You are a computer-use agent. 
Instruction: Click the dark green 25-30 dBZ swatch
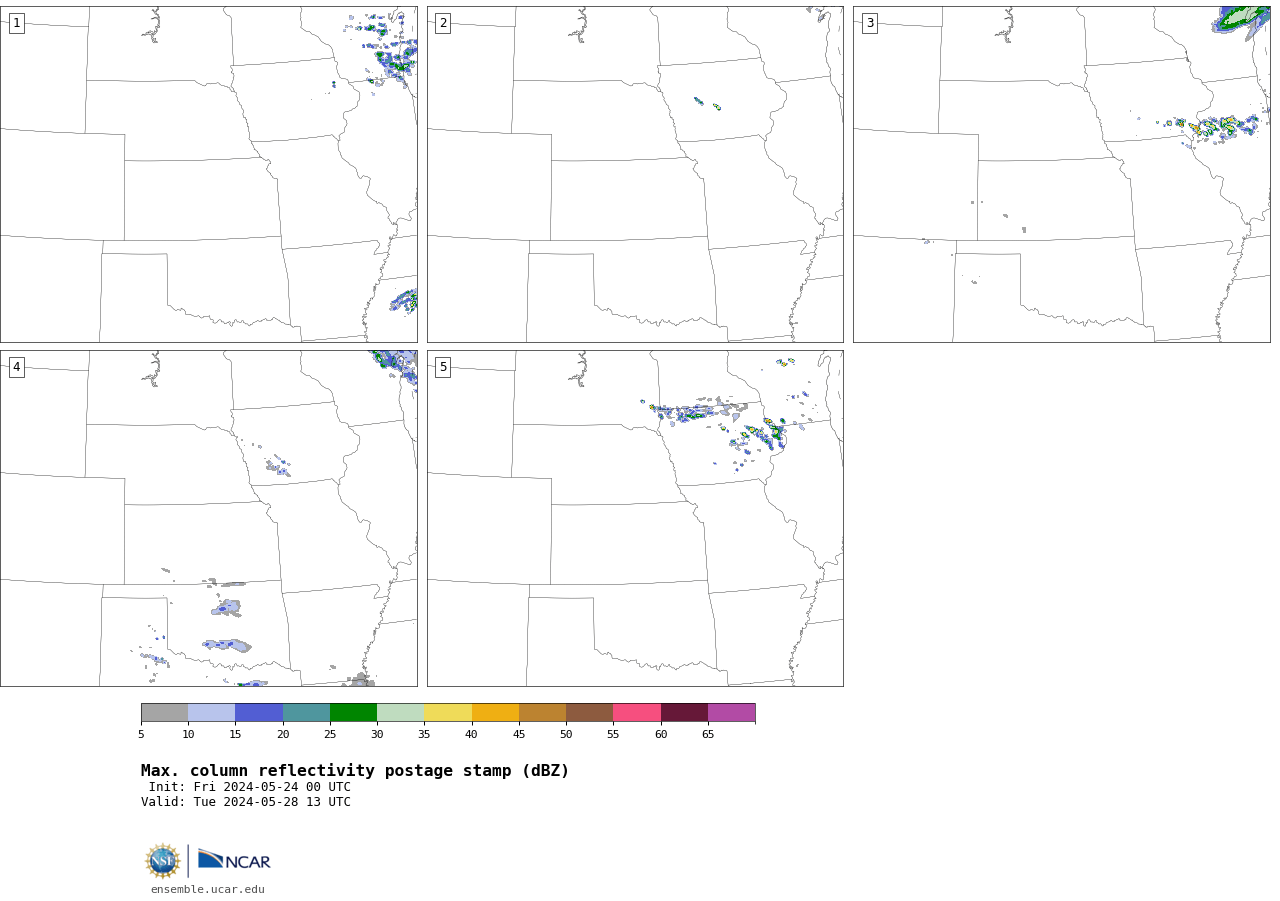click(x=353, y=713)
